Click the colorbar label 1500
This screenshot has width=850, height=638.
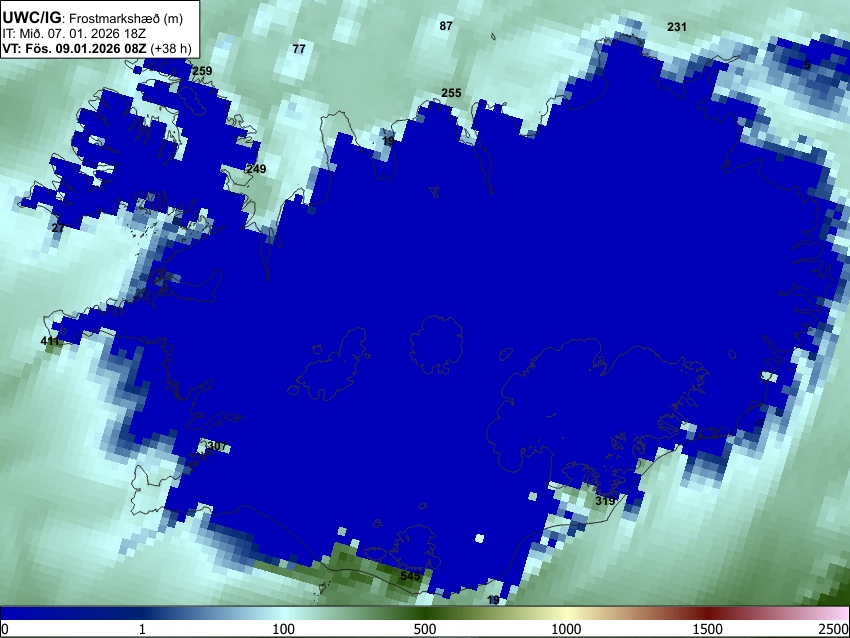tap(708, 629)
